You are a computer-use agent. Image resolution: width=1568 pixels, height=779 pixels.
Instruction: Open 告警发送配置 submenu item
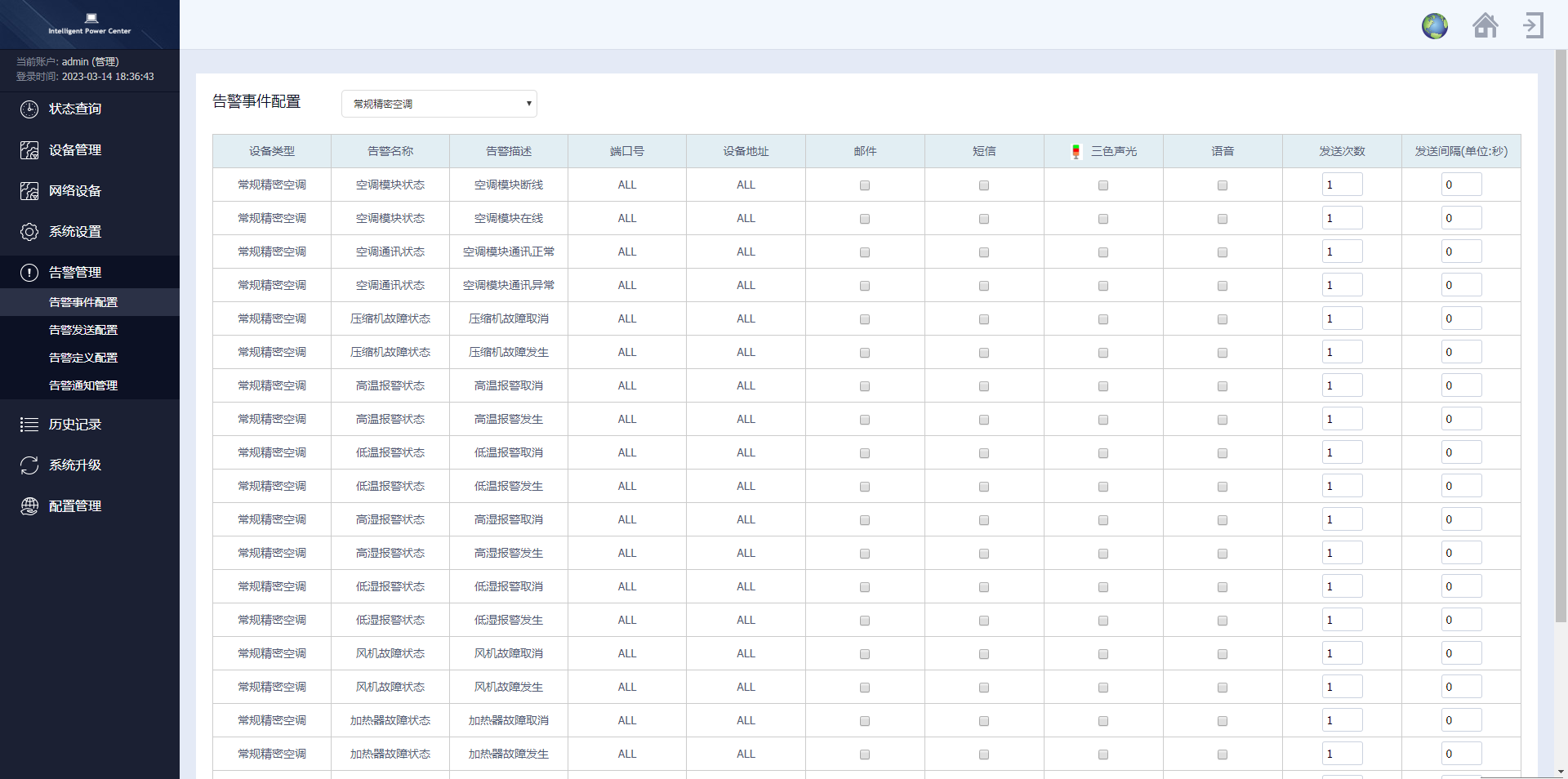(83, 330)
